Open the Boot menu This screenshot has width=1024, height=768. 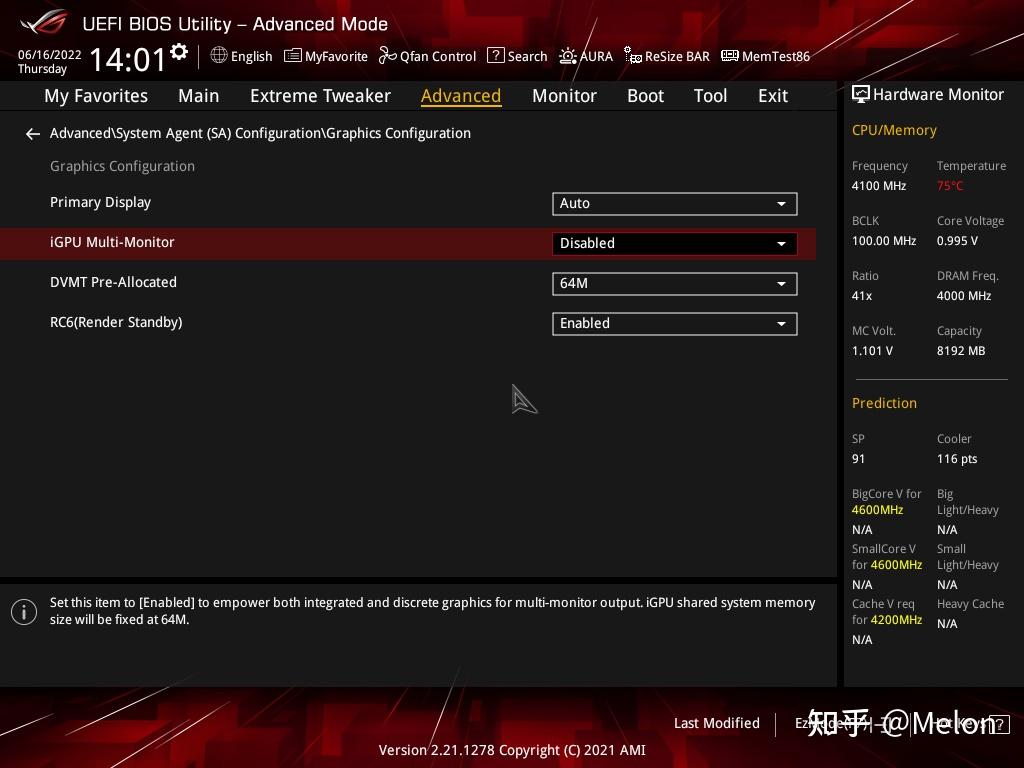coord(645,95)
